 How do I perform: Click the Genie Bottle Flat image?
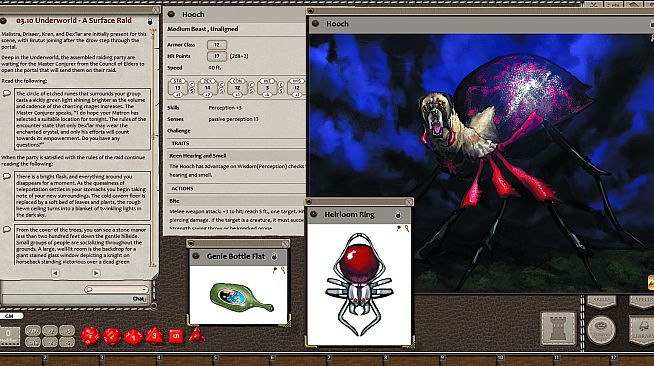point(242,297)
